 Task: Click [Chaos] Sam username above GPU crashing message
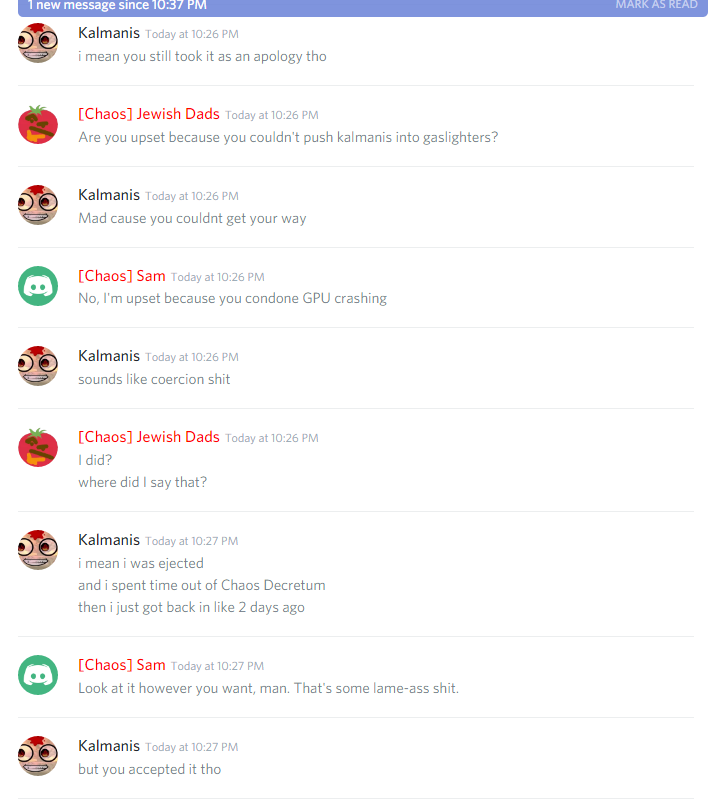pos(122,276)
